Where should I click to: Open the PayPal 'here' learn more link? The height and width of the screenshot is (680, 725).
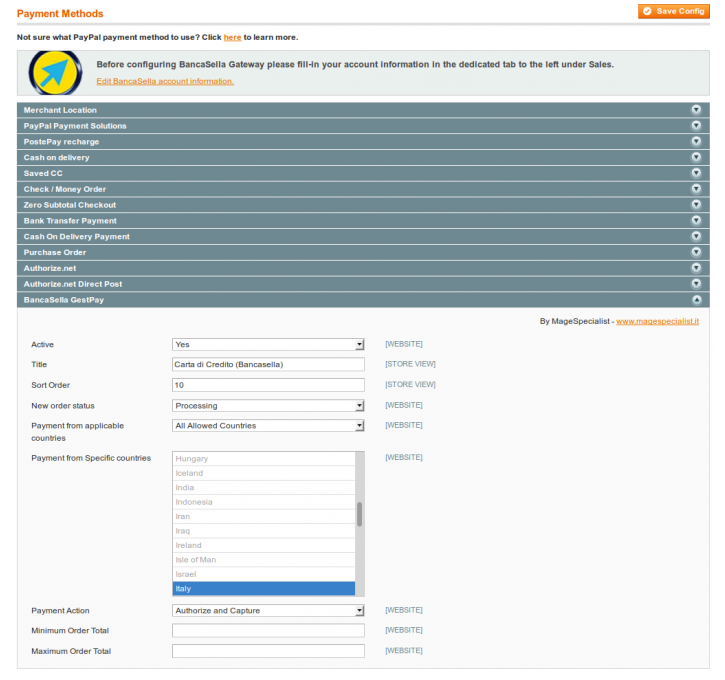point(232,37)
